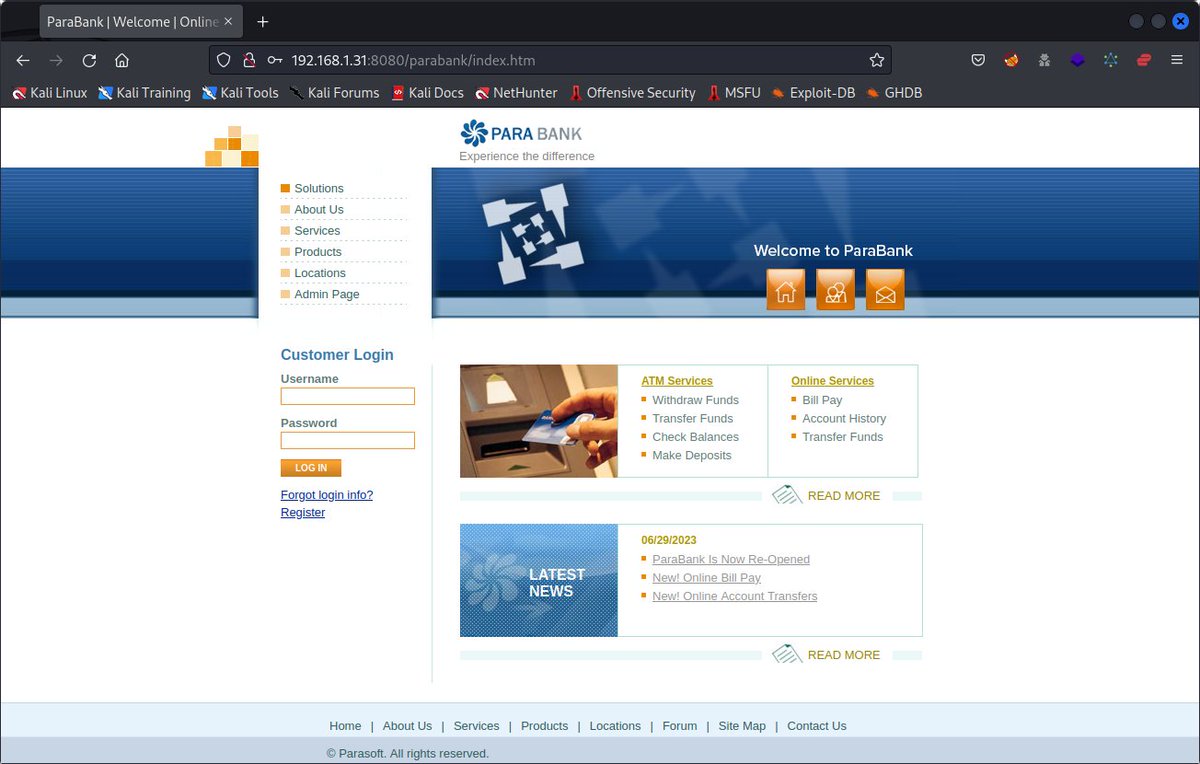The height and width of the screenshot is (764, 1200).
Task: Click Bill Pay under Online Services
Action: (x=822, y=400)
